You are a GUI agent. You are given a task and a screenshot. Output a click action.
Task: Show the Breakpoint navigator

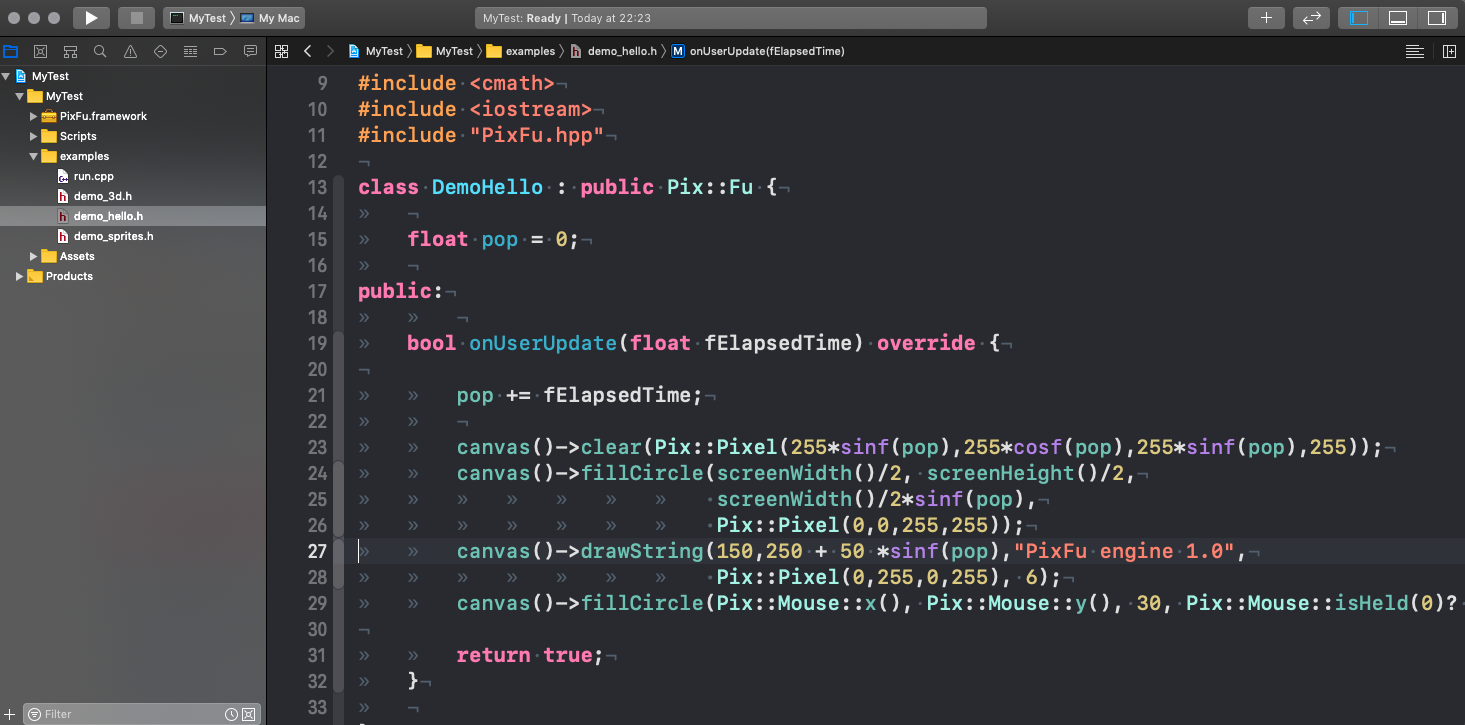[x=220, y=51]
